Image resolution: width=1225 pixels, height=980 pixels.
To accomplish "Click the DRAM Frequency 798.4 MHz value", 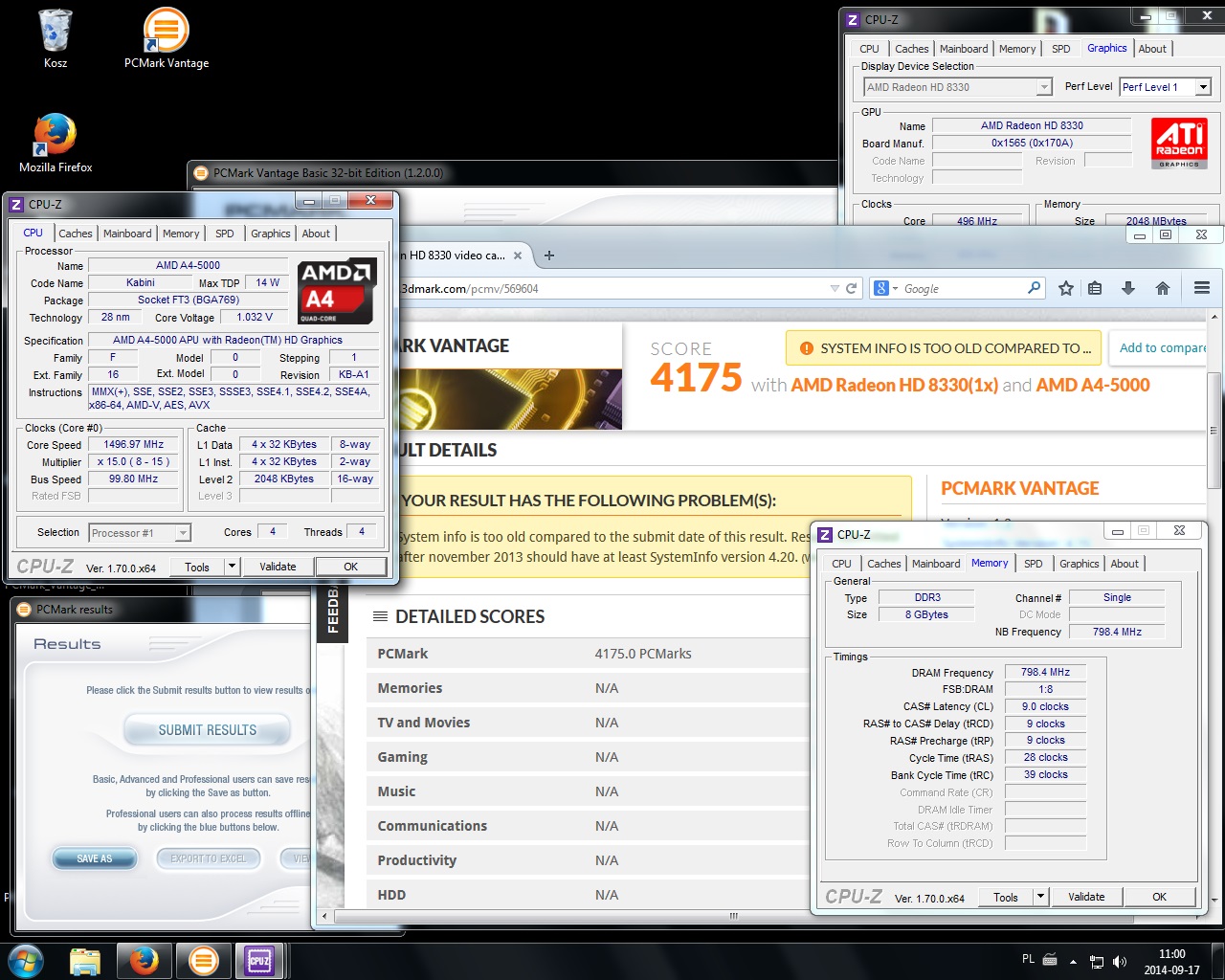I will (1045, 672).
